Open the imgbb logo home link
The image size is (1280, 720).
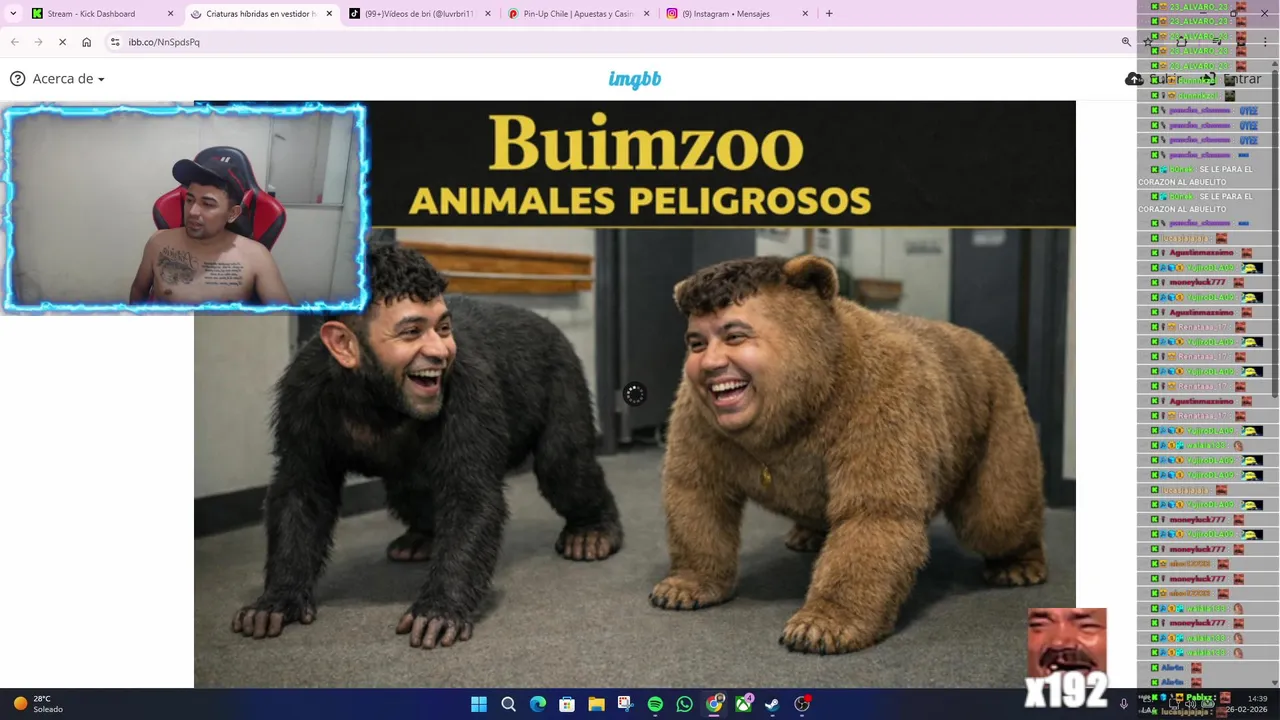click(635, 79)
